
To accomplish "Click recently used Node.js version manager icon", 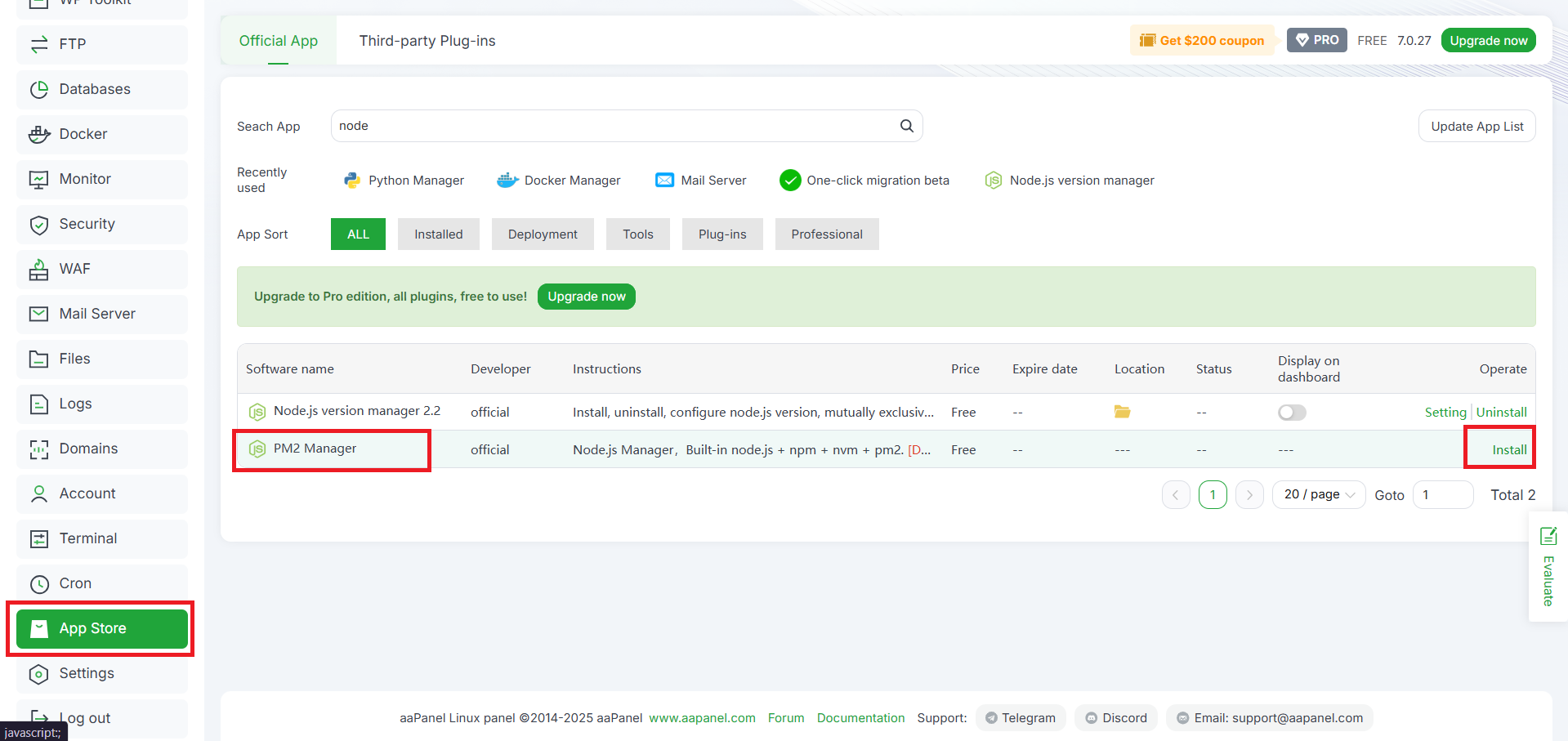I will point(994,180).
